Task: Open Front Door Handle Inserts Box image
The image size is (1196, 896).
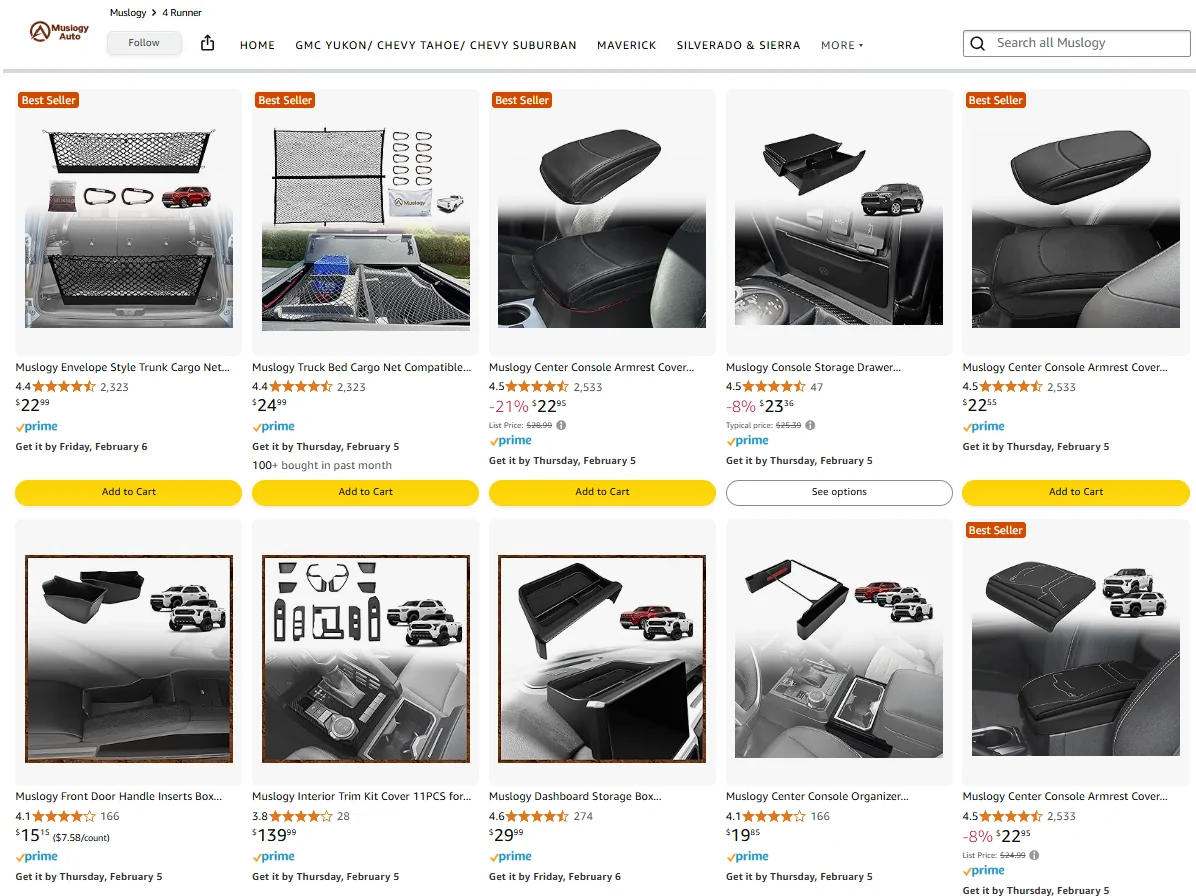Action: 129,659
